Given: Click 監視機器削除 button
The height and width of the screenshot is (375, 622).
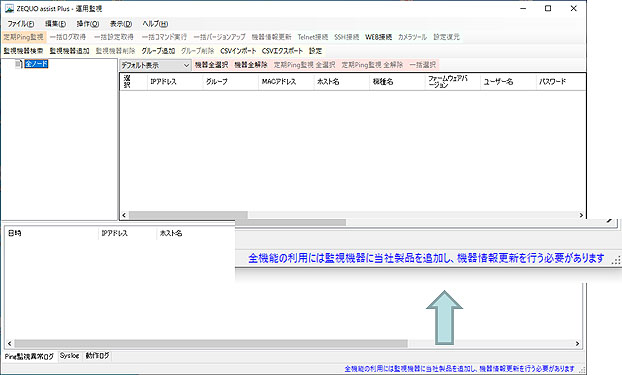Looking at the screenshot, I should click(115, 51).
